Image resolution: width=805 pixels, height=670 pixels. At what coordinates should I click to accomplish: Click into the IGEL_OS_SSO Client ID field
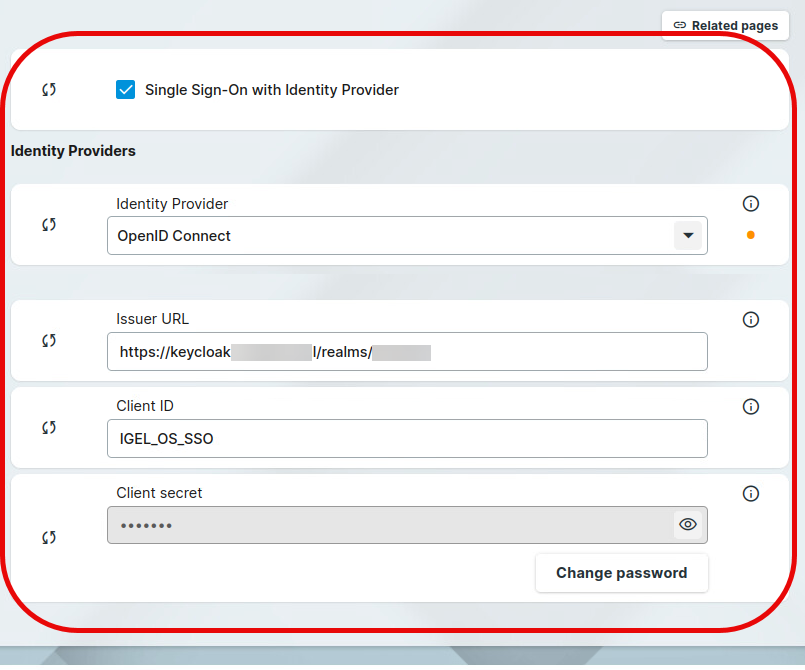(x=407, y=439)
